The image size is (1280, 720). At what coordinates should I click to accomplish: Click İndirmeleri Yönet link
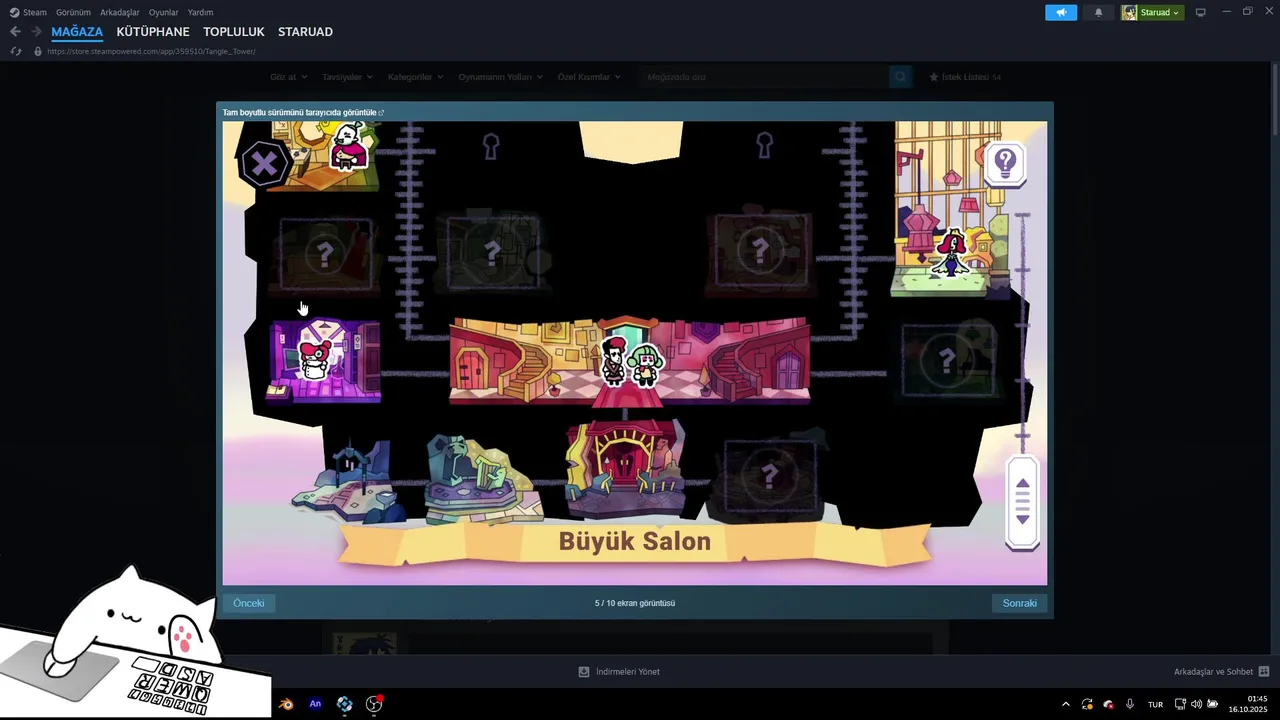[627, 672]
